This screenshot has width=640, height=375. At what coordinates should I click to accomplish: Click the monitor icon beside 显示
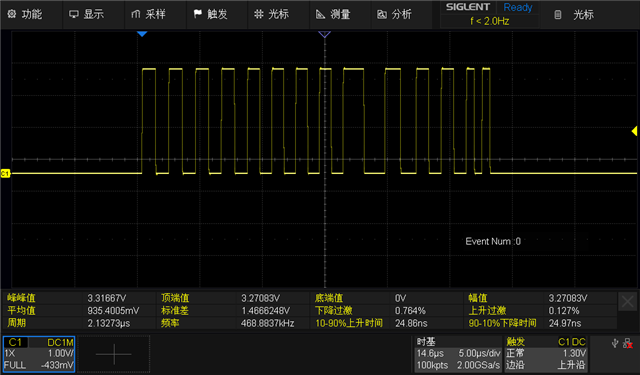coord(74,14)
